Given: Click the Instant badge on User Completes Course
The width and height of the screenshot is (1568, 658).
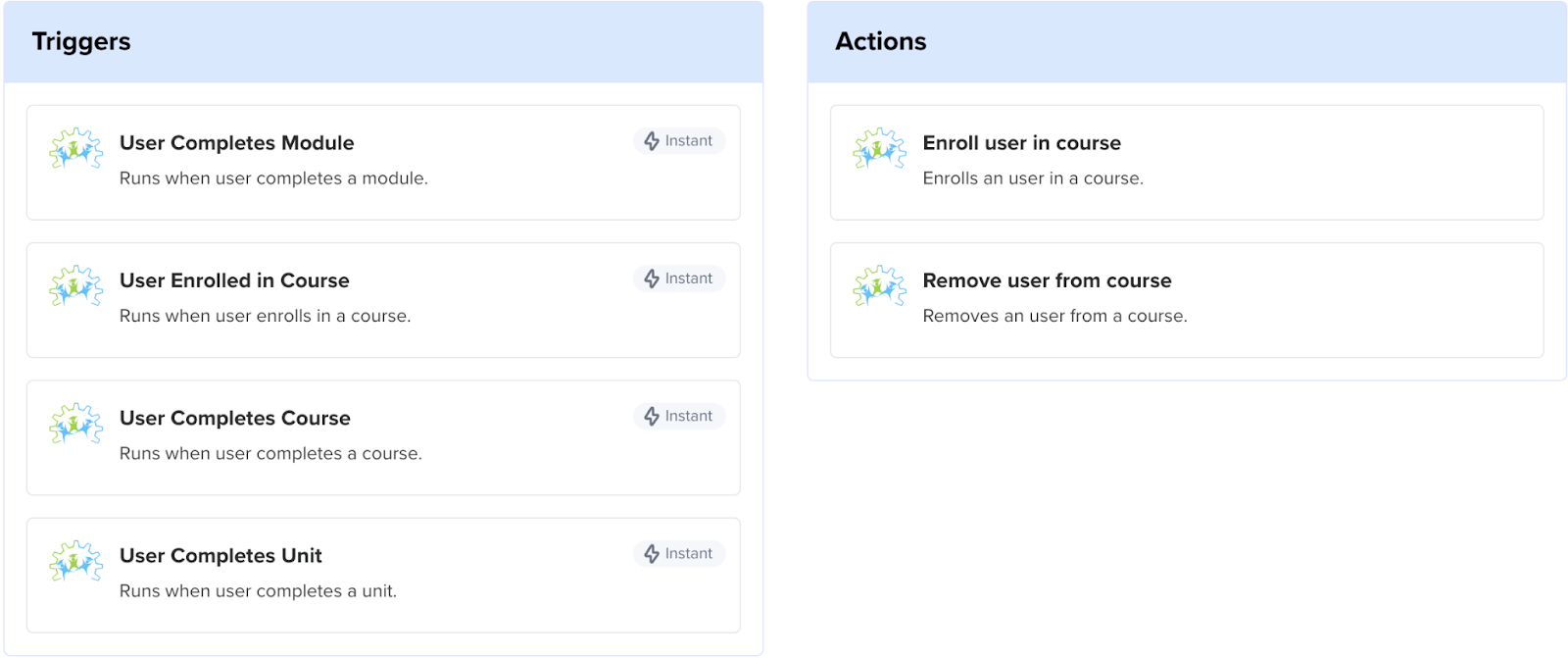Looking at the screenshot, I should click(679, 416).
